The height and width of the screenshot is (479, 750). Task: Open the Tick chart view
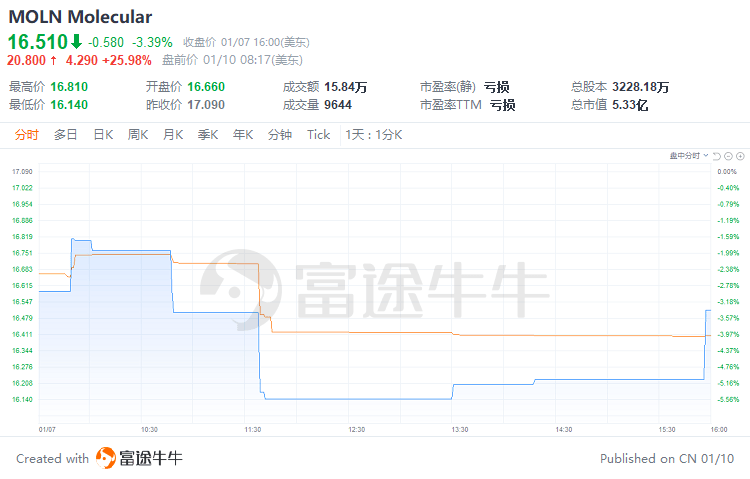[x=318, y=135]
